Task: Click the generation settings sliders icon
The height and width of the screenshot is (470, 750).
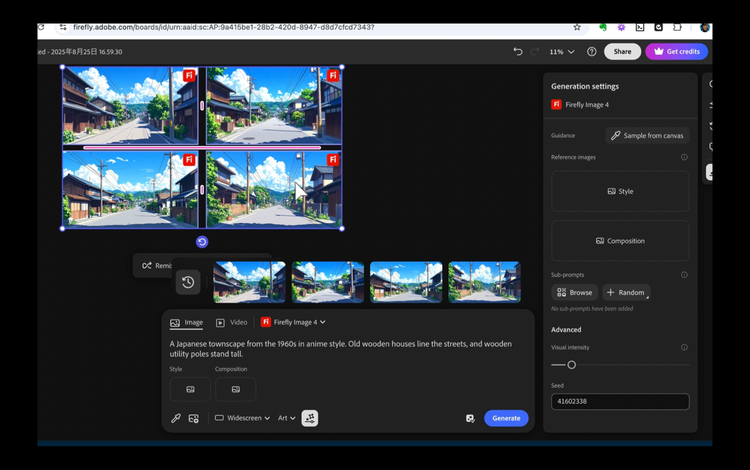Action: (x=310, y=418)
